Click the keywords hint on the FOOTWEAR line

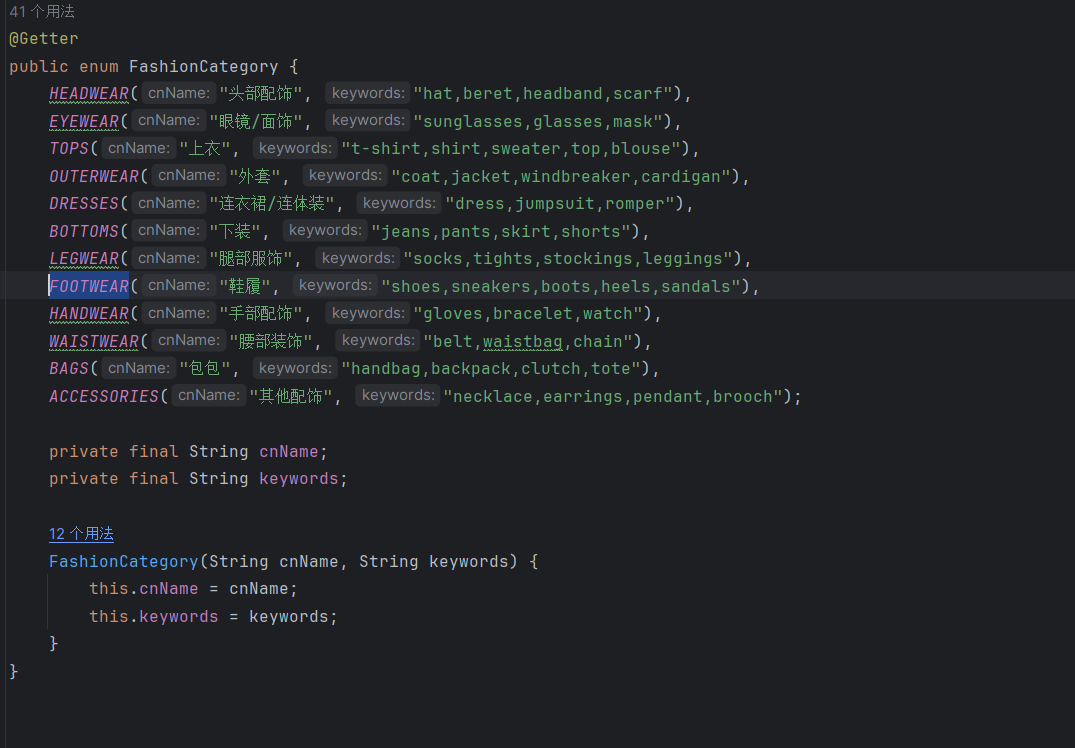point(335,285)
